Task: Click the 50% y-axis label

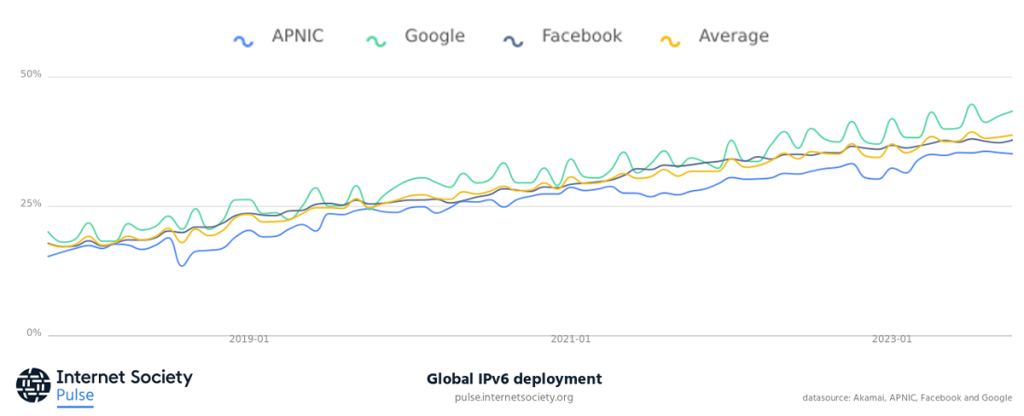Action: click(31, 75)
